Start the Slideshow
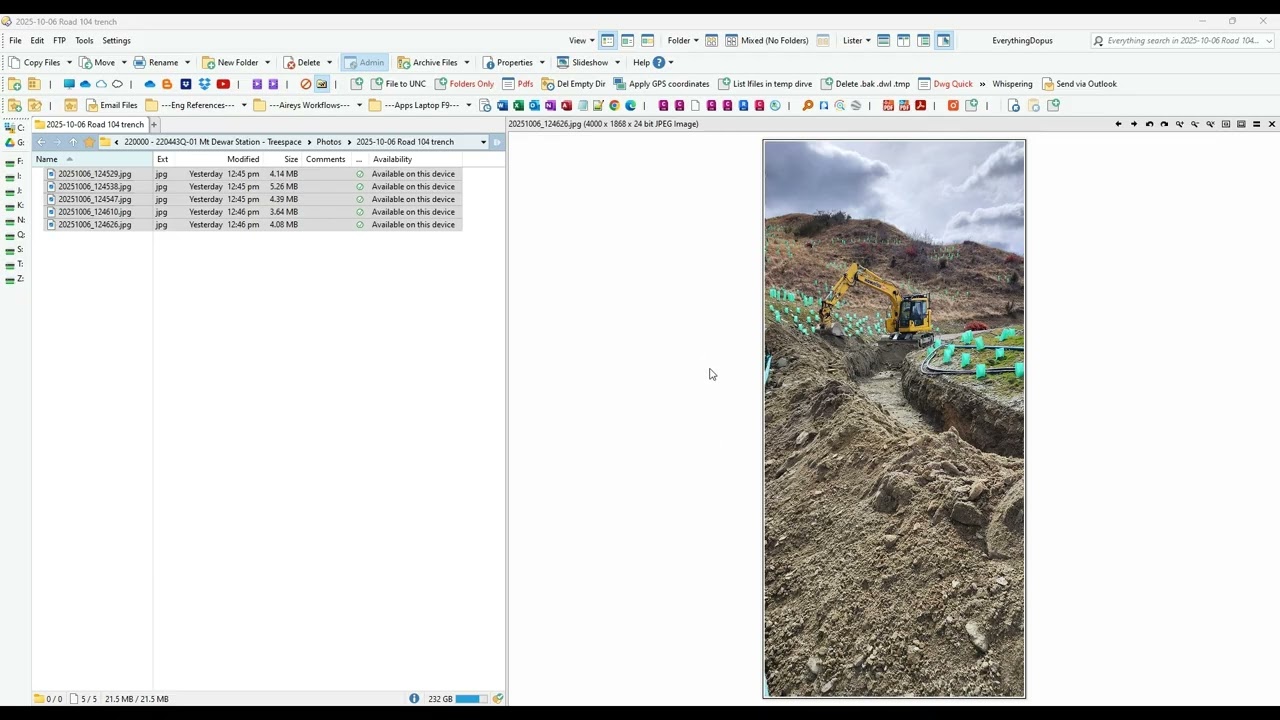 (583, 62)
